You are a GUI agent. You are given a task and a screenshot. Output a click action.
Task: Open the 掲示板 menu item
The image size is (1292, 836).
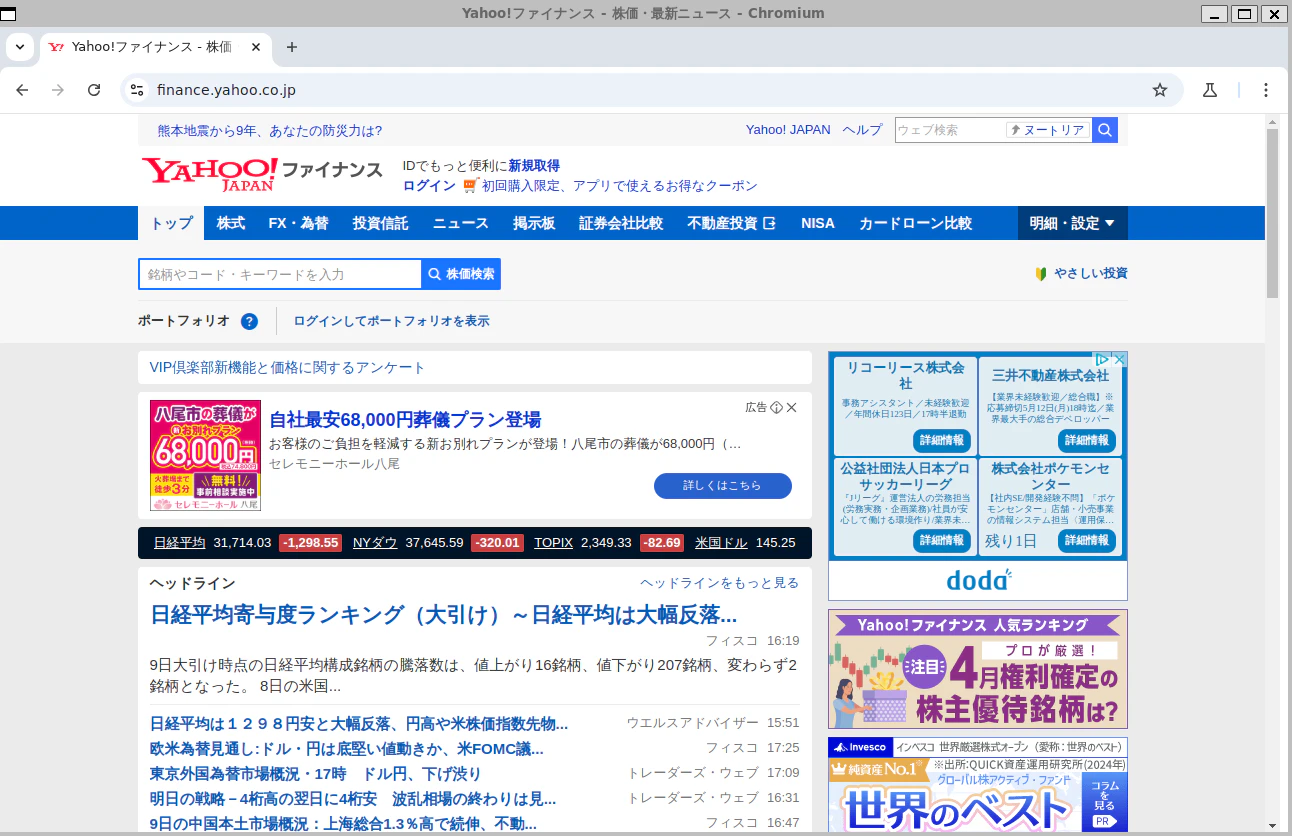(x=534, y=223)
